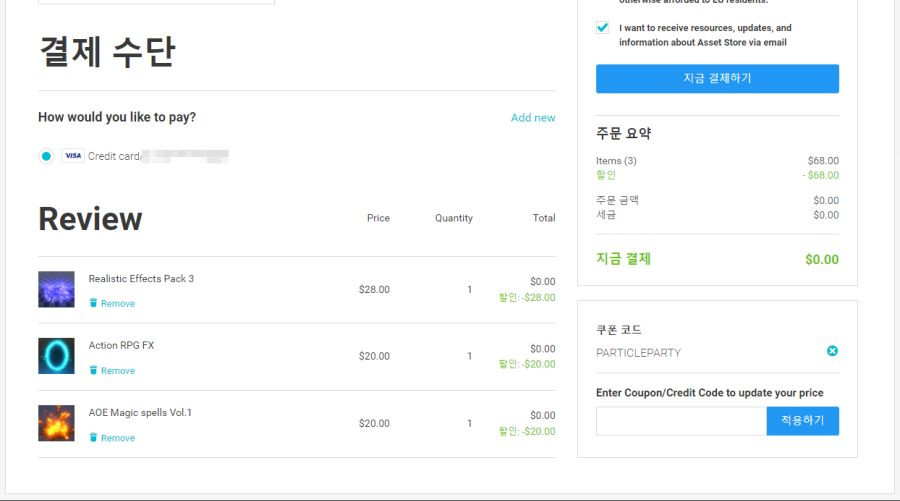Click the trash icon beside Realistic Effects Pack 3
This screenshot has height=501, width=900.
point(93,302)
